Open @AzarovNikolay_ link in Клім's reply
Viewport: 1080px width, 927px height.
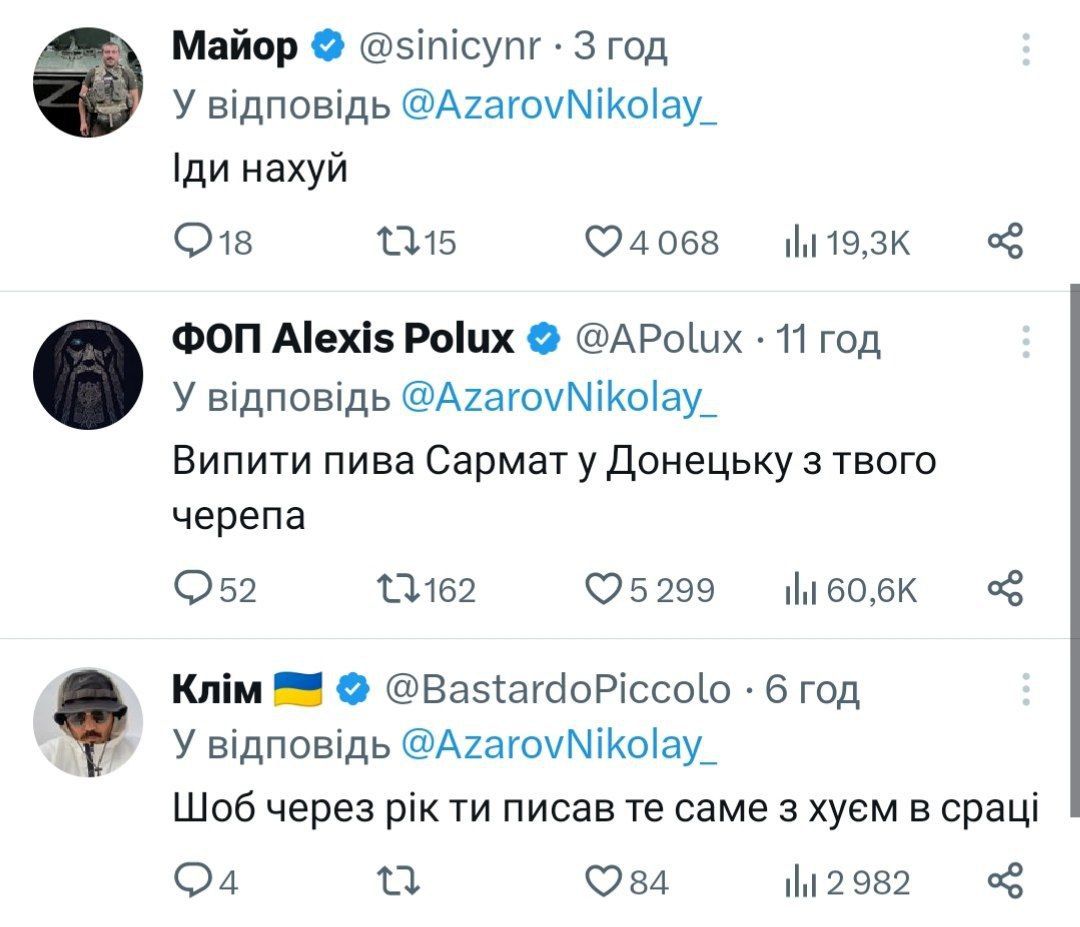pyautogui.click(x=558, y=744)
